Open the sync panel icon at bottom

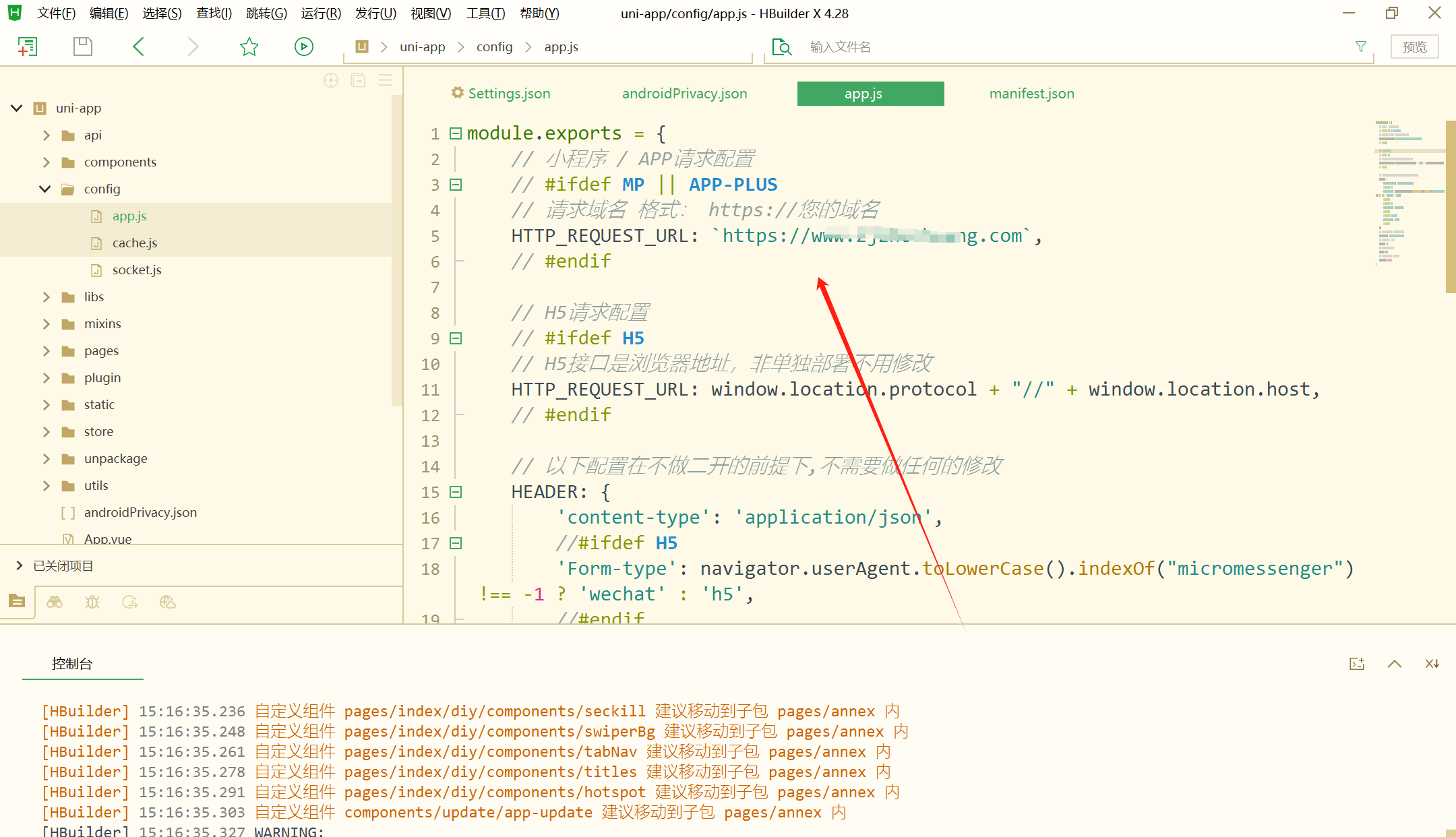click(130, 602)
